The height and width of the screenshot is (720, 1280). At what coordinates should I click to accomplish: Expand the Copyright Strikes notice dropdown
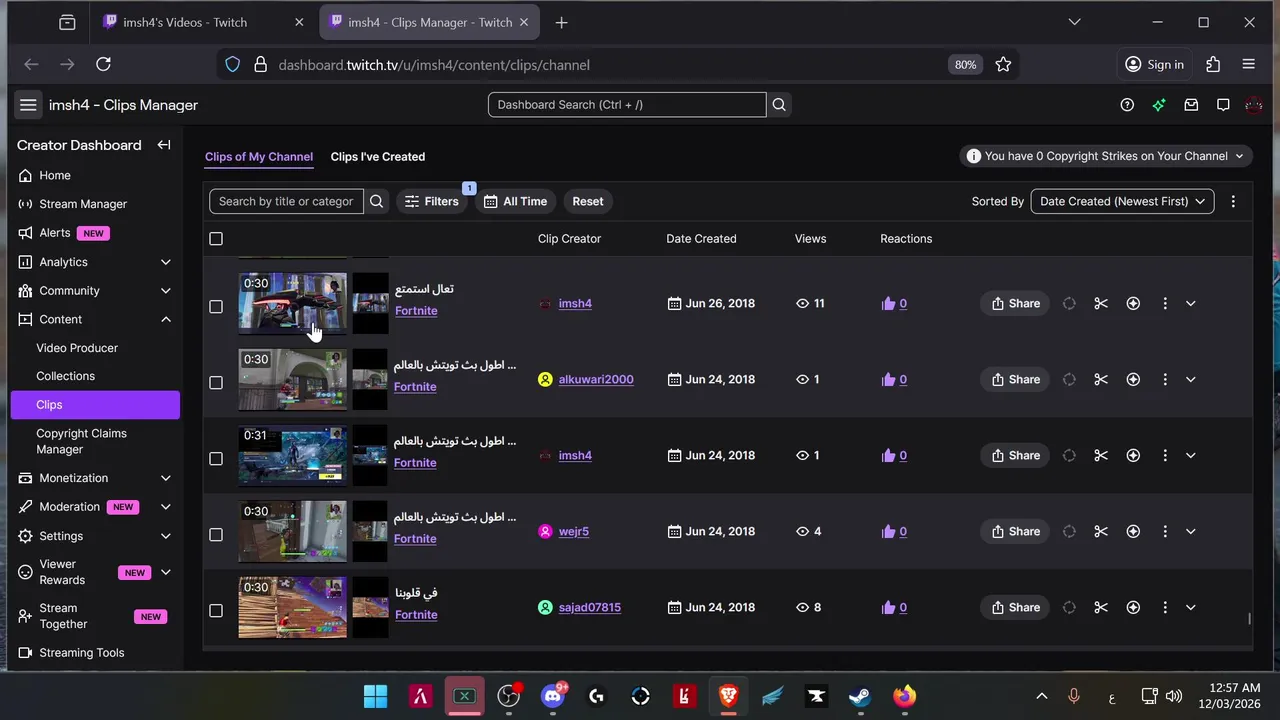tap(1106, 156)
